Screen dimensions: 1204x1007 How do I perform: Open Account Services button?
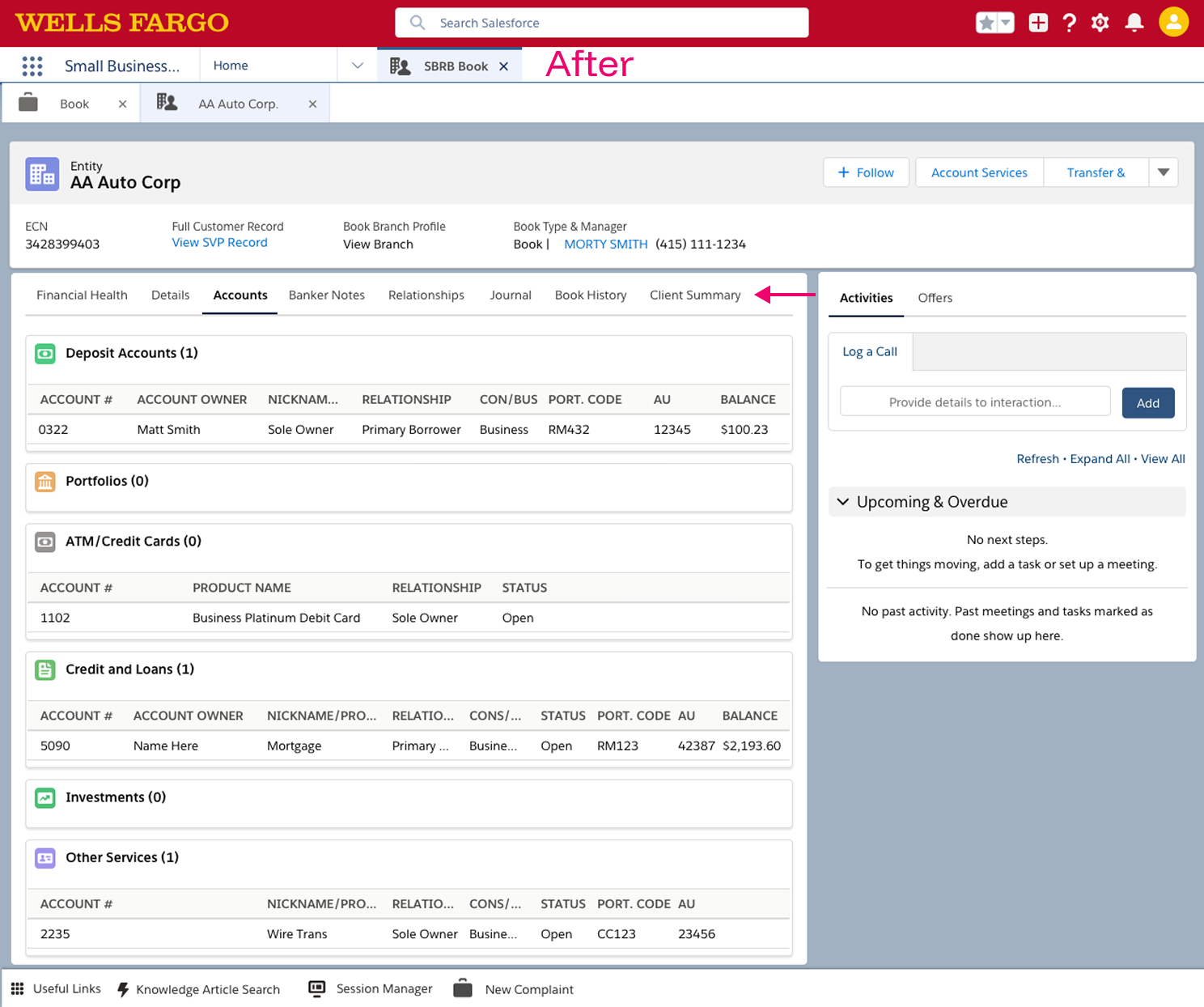coord(979,172)
